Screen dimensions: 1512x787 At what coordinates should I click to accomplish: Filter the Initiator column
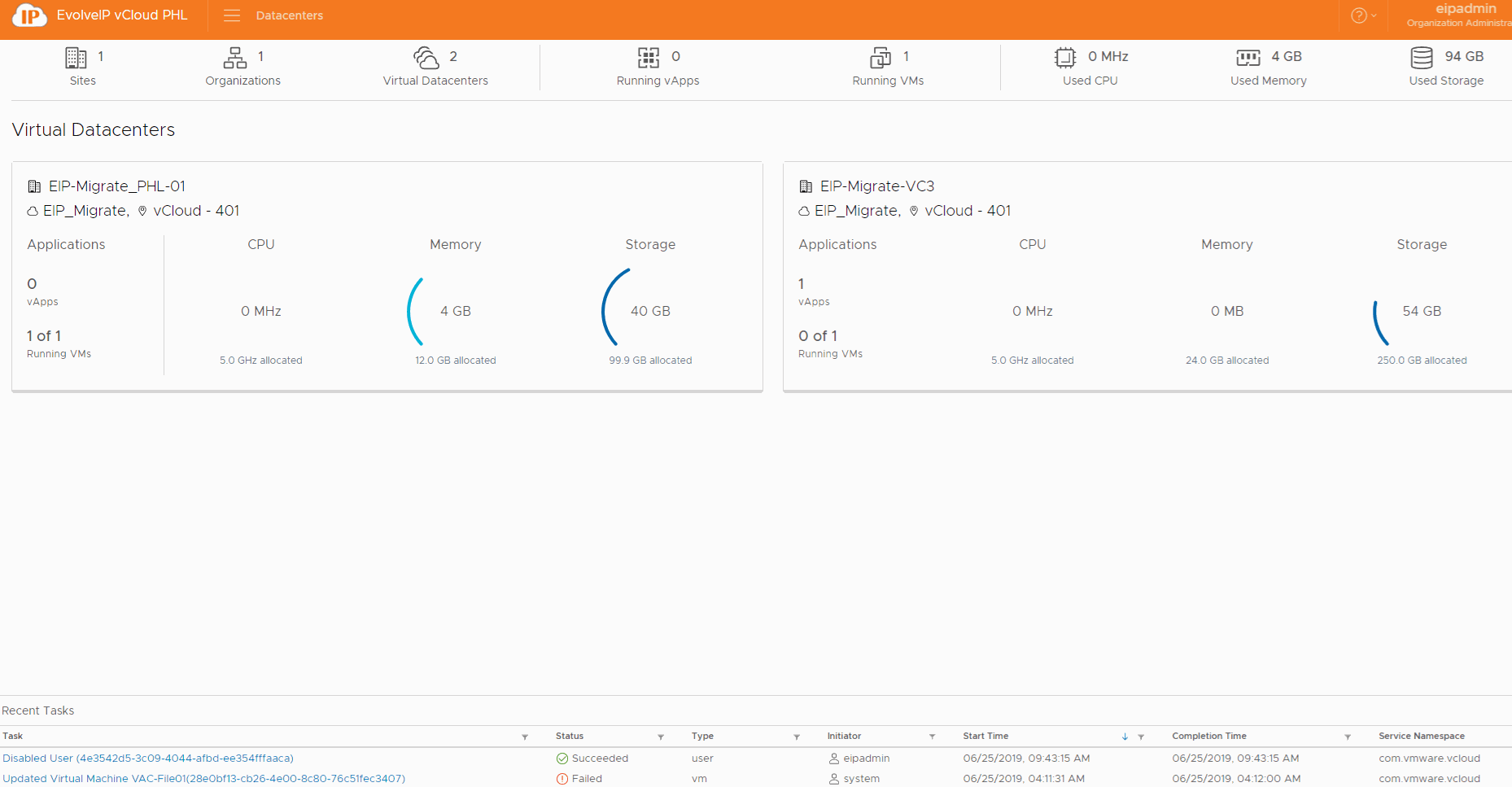933,737
